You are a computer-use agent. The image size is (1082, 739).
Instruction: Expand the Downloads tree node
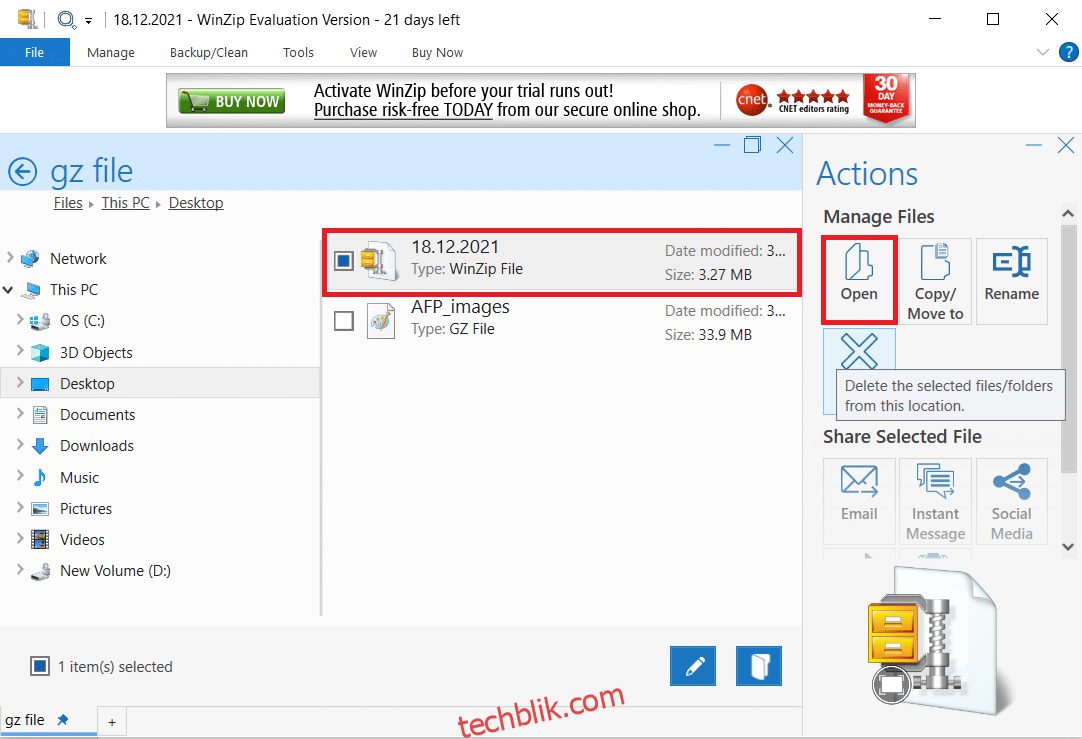(20, 444)
